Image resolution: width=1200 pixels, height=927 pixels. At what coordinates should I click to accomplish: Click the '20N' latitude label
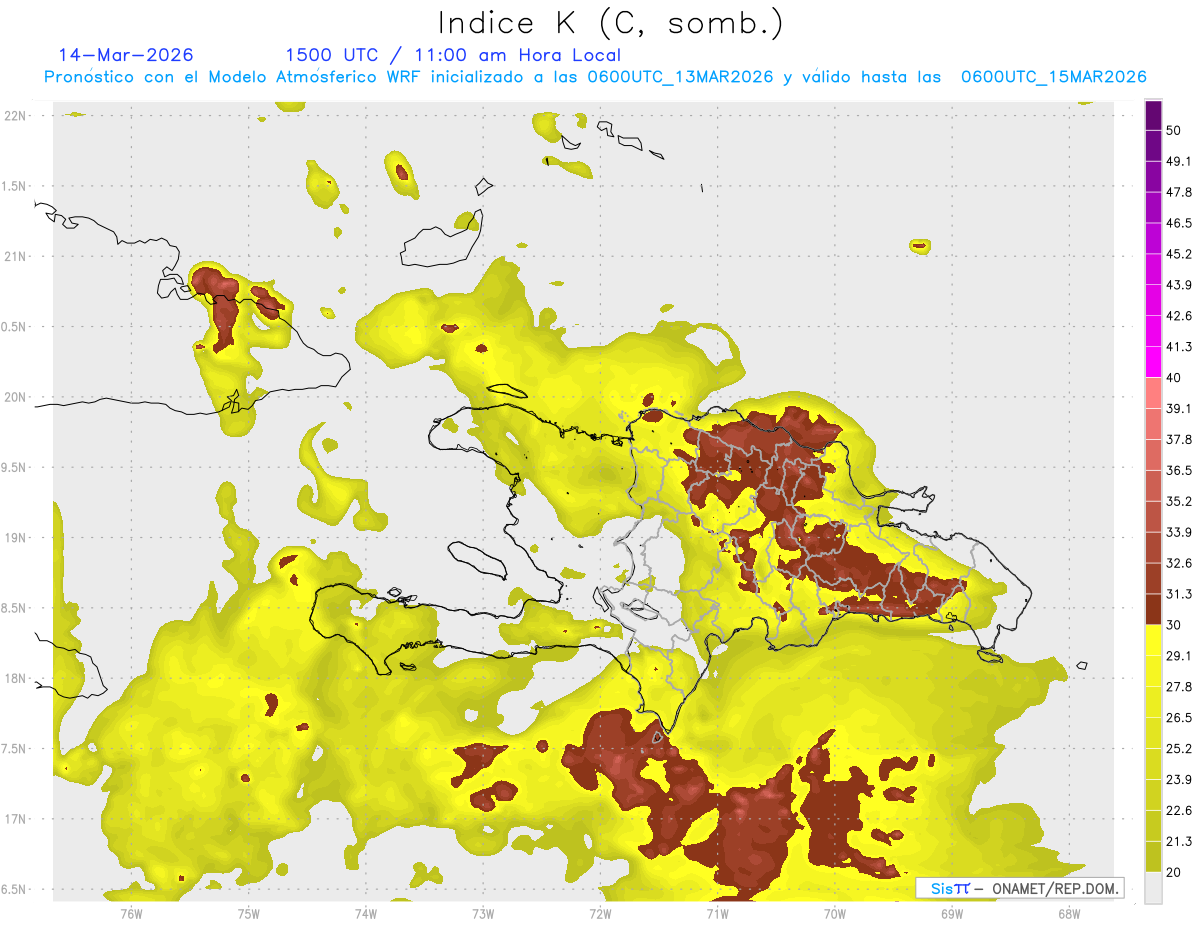[x=14, y=397]
